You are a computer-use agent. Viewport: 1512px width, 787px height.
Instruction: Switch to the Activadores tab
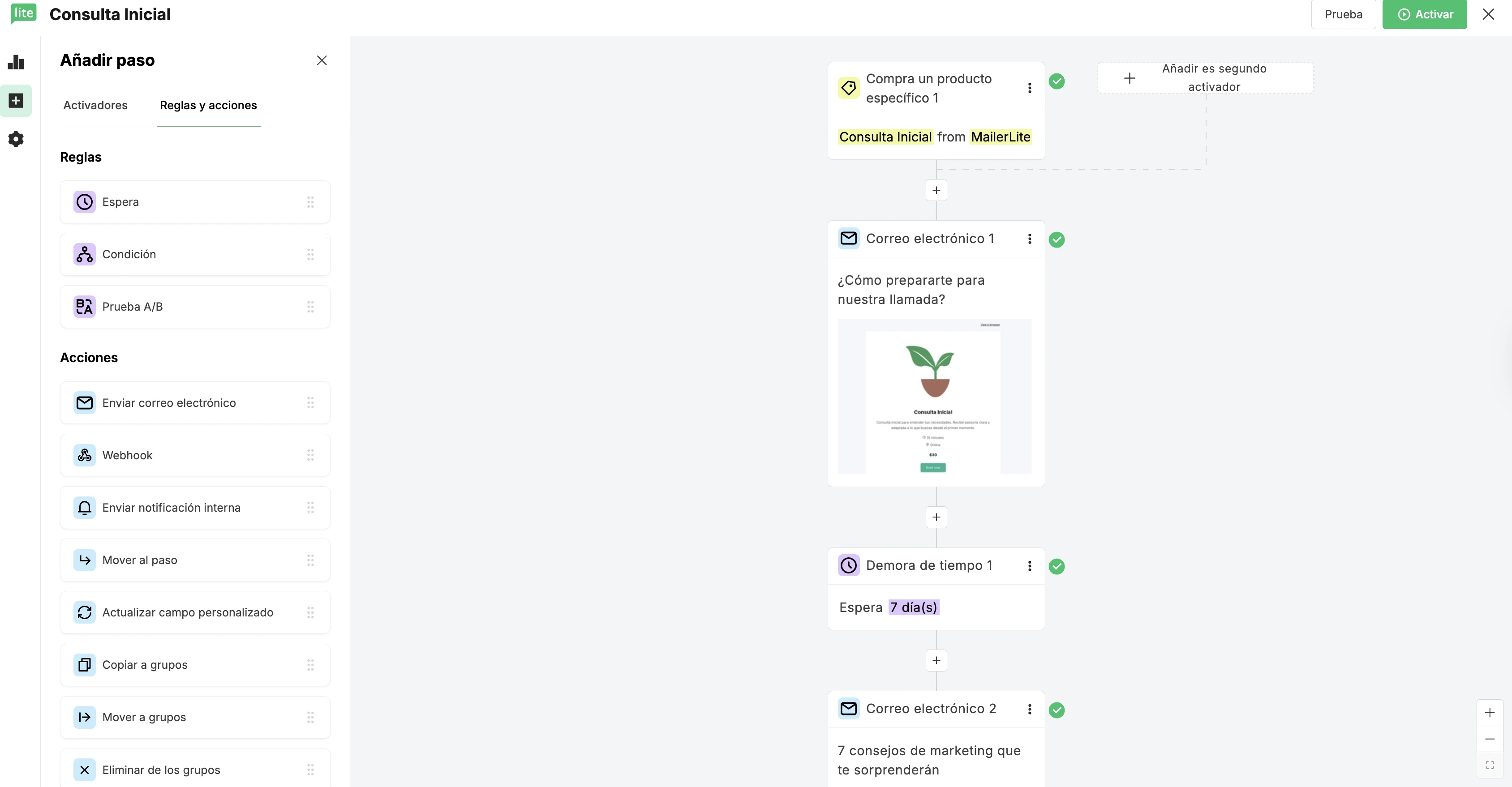click(95, 105)
